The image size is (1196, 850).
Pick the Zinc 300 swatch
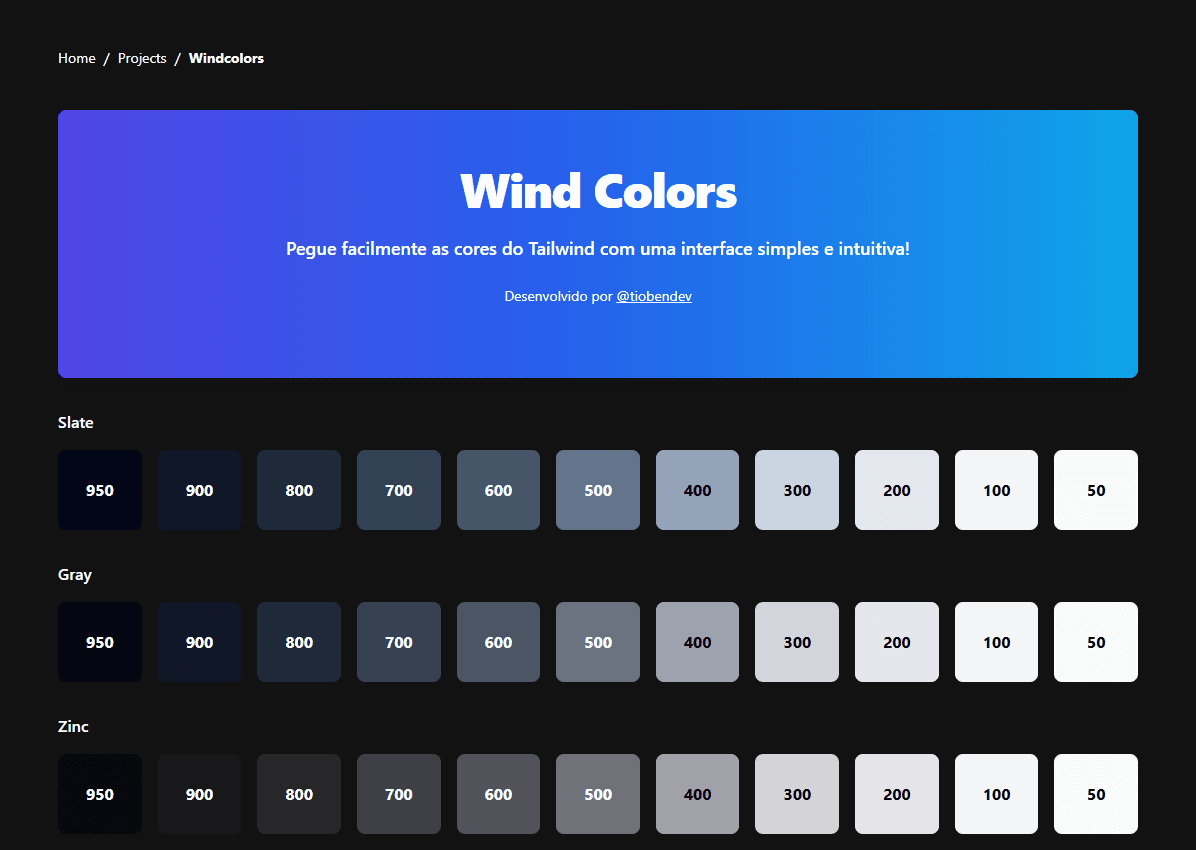pos(797,794)
